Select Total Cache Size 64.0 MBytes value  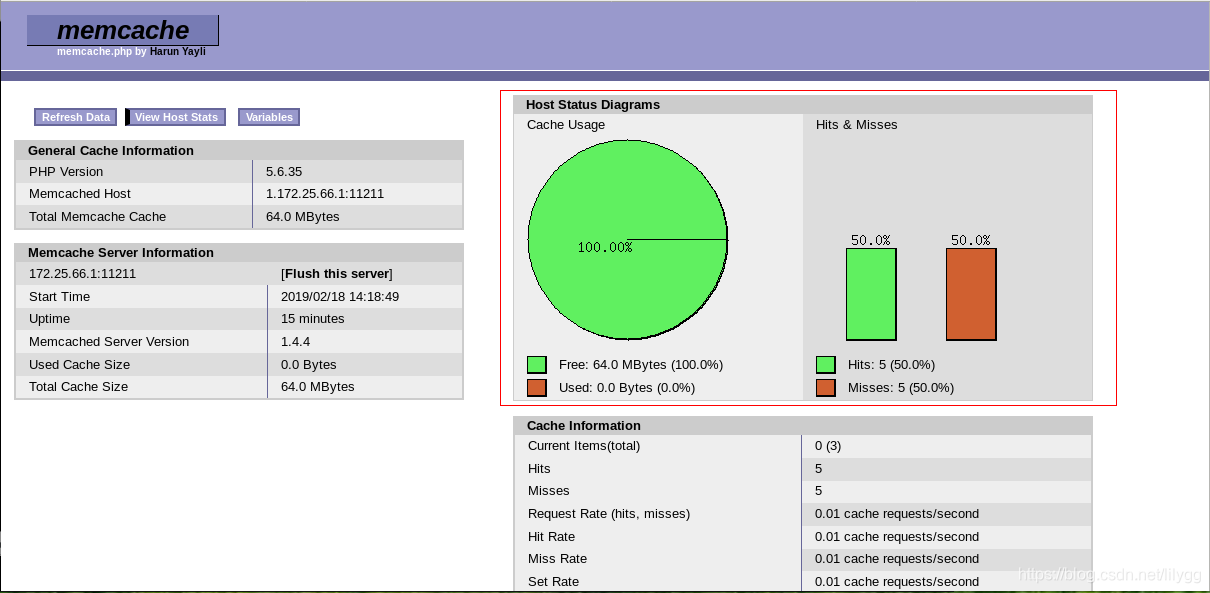click(318, 387)
